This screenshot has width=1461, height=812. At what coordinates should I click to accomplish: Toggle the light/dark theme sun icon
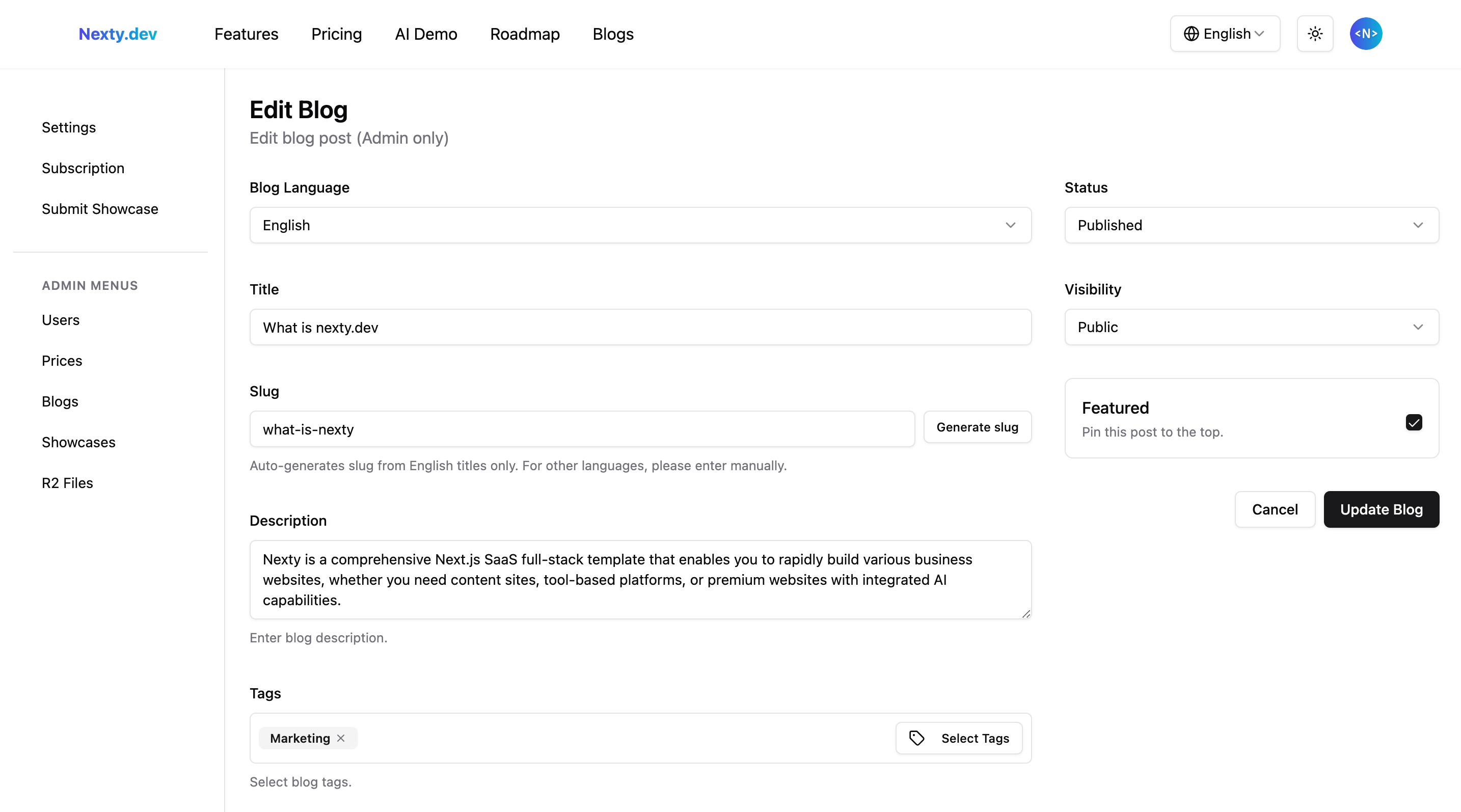click(x=1315, y=34)
